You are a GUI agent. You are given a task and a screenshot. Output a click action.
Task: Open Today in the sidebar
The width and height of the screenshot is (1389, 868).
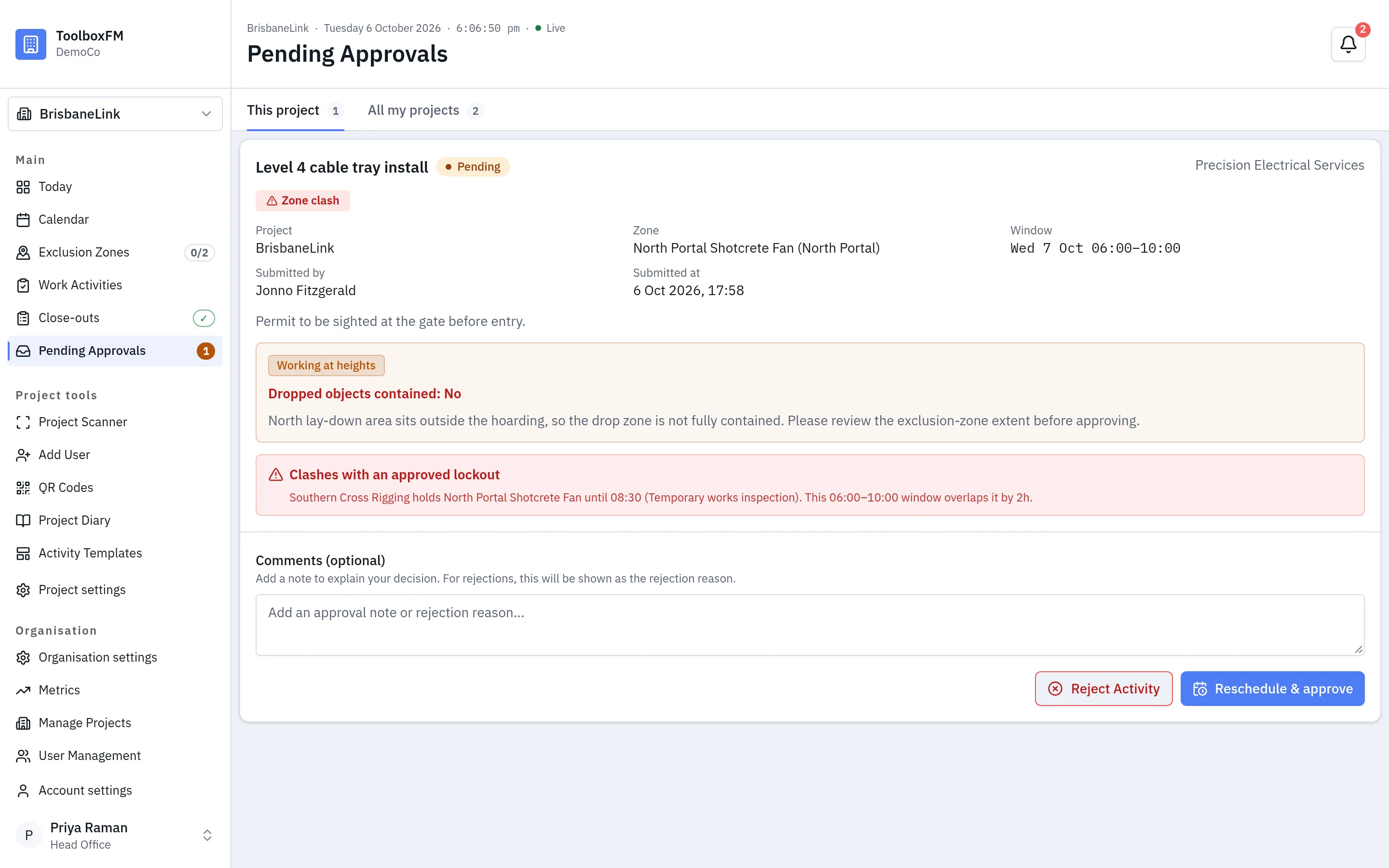click(x=115, y=187)
